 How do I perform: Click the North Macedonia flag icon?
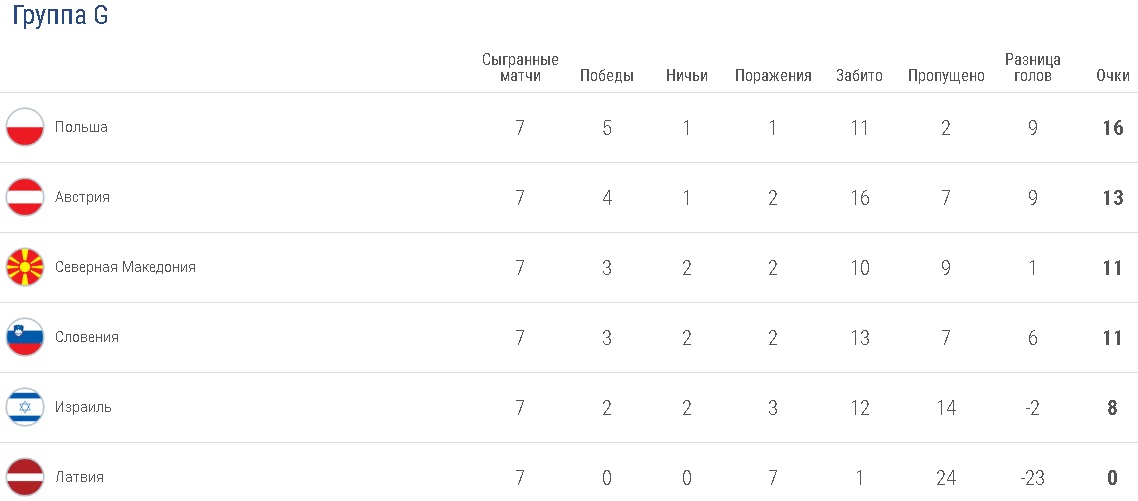[25, 268]
